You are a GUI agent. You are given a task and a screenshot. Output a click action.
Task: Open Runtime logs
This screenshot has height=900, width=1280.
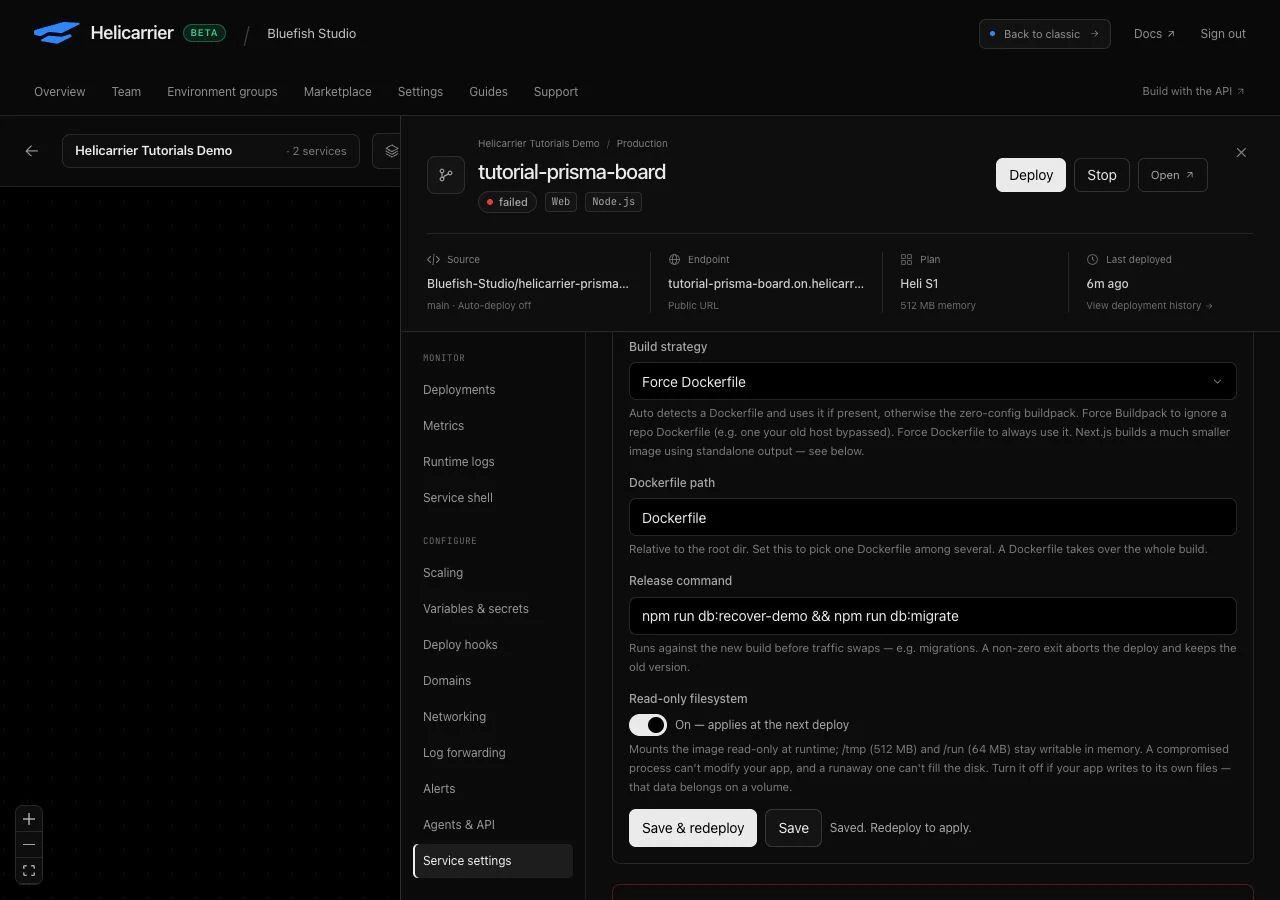[493, 462]
